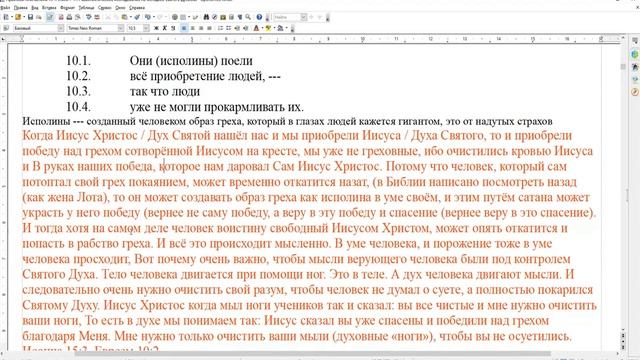
Task: Select the Format Paintbrush icon
Action: point(137,17)
